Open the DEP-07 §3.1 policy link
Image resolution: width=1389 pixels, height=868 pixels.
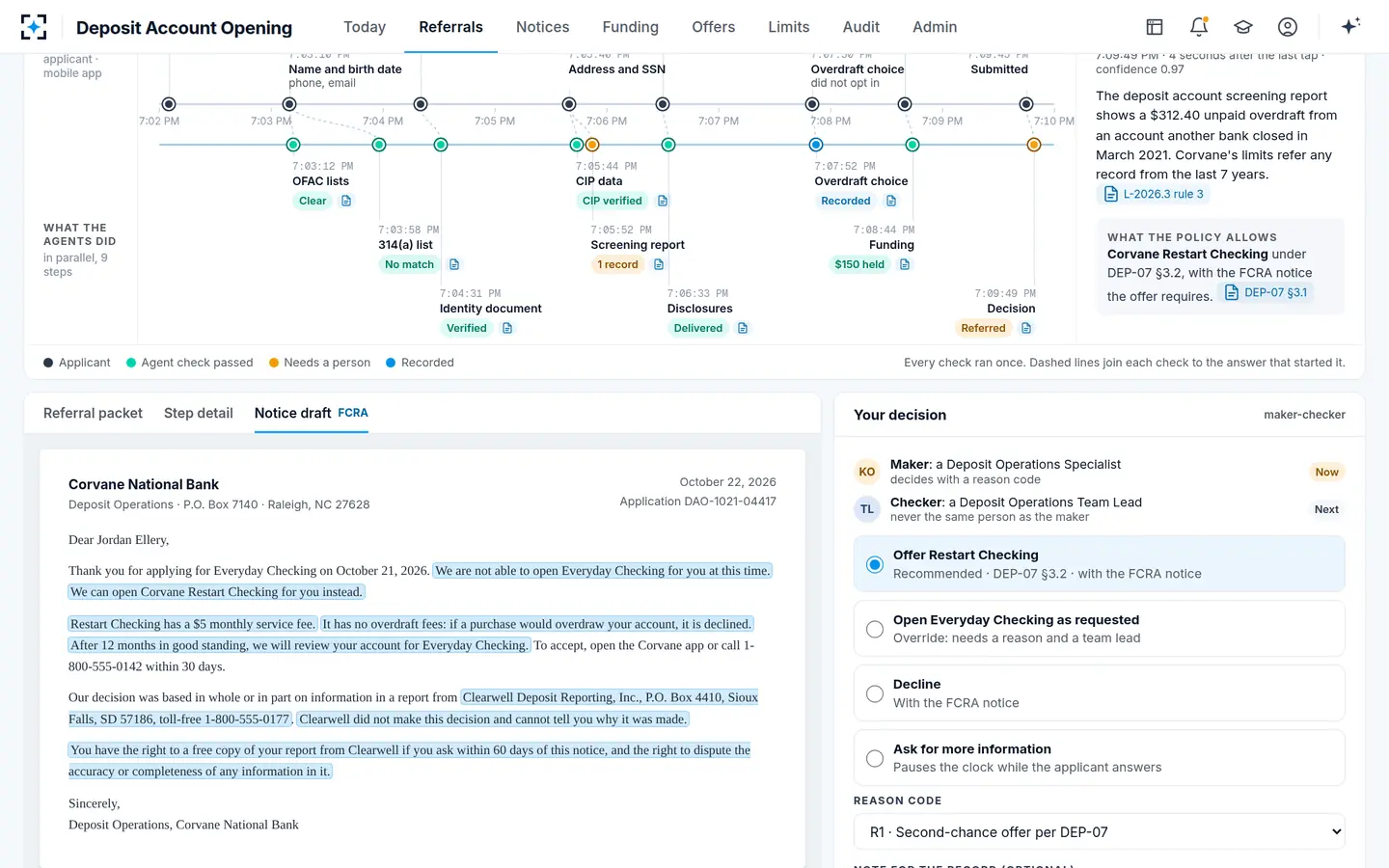(1266, 292)
